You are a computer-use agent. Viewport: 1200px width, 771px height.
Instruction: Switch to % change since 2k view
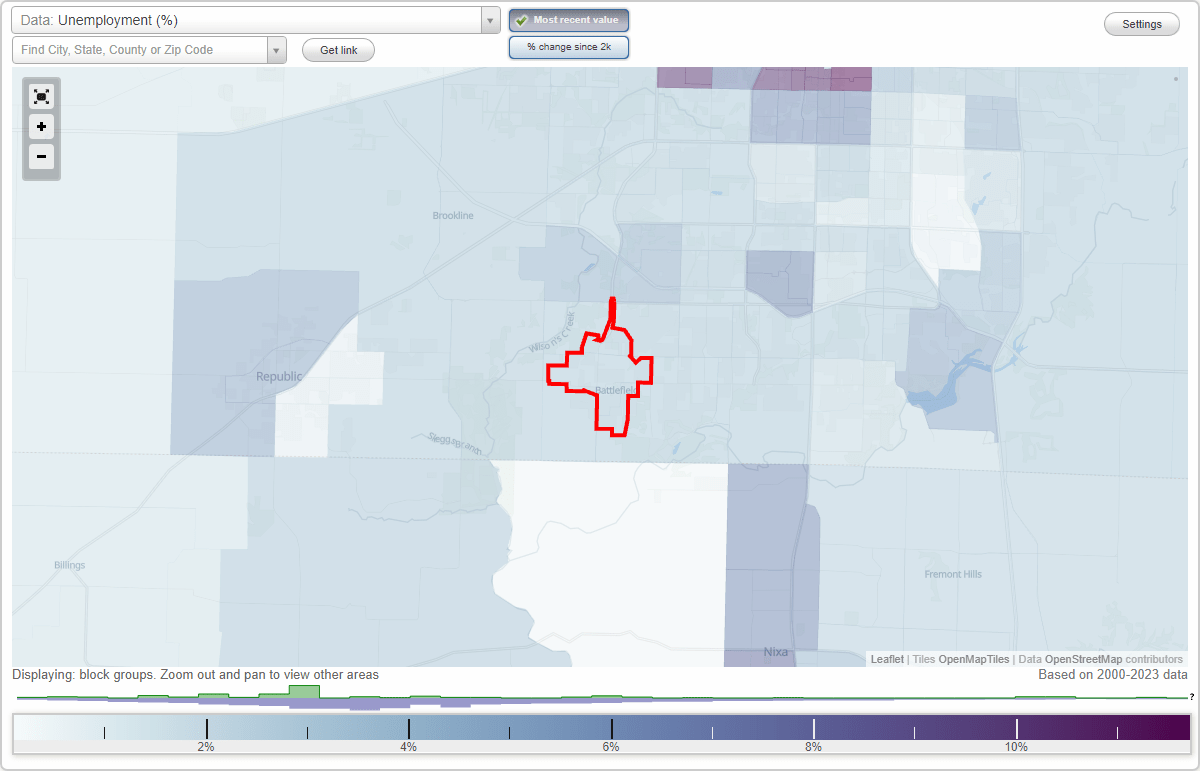[568, 46]
